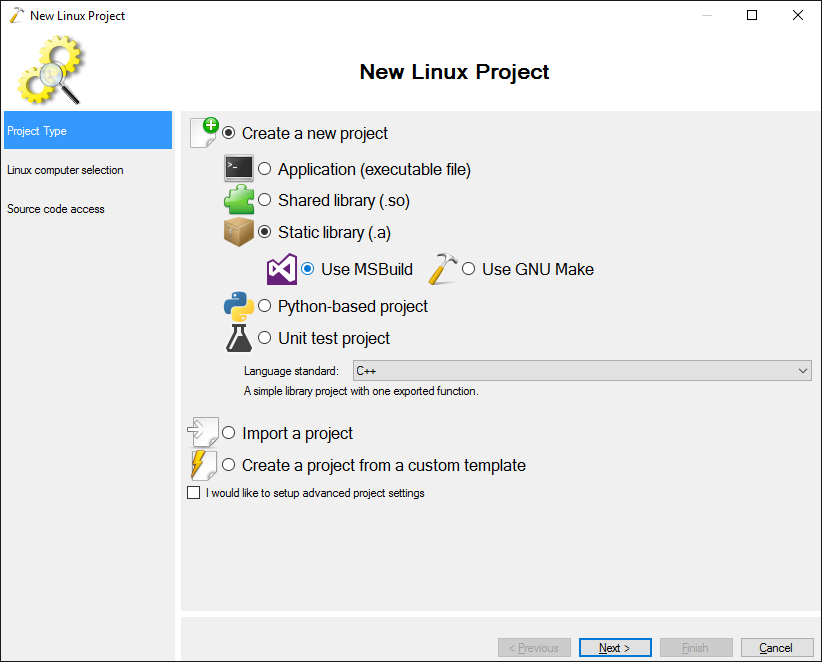Click the lightning bolt custom template icon
Viewport: 822px width, 662px height.
pyautogui.click(x=203, y=465)
